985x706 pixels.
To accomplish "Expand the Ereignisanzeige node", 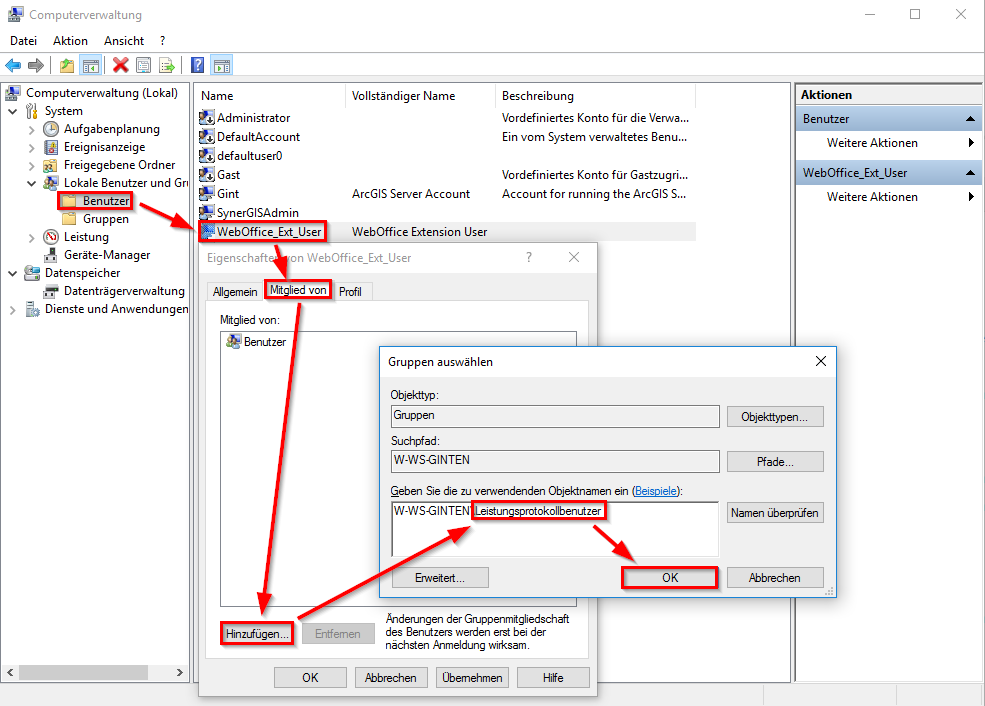I will (31, 148).
